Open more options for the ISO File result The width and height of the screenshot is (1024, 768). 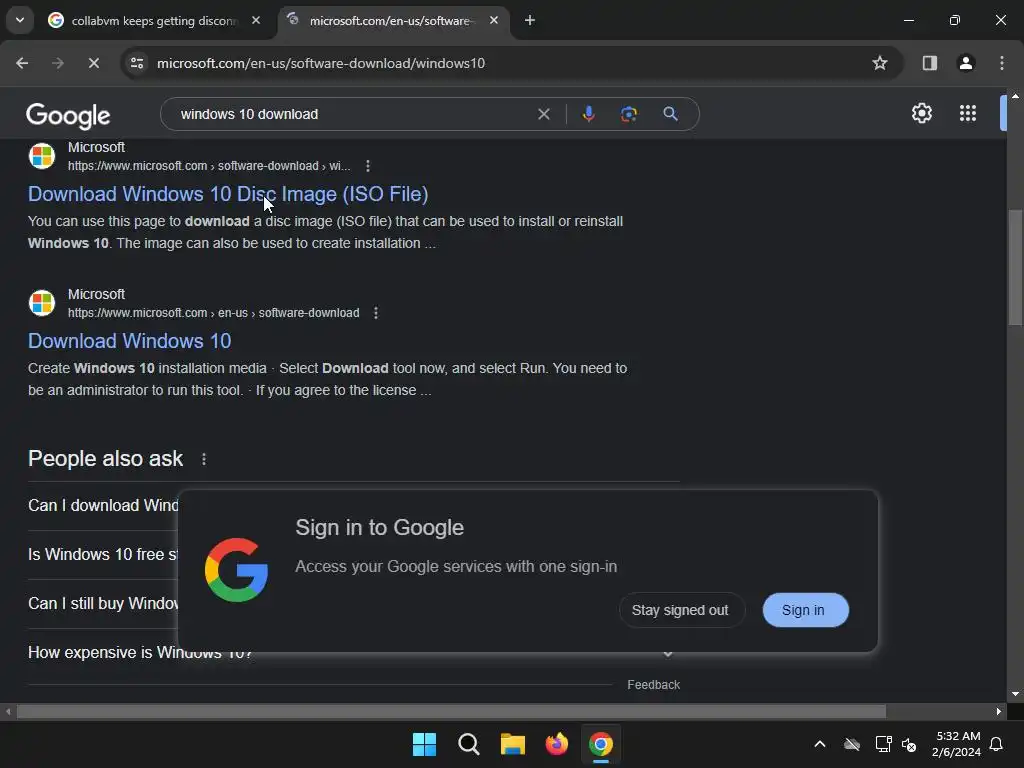(368, 166)
